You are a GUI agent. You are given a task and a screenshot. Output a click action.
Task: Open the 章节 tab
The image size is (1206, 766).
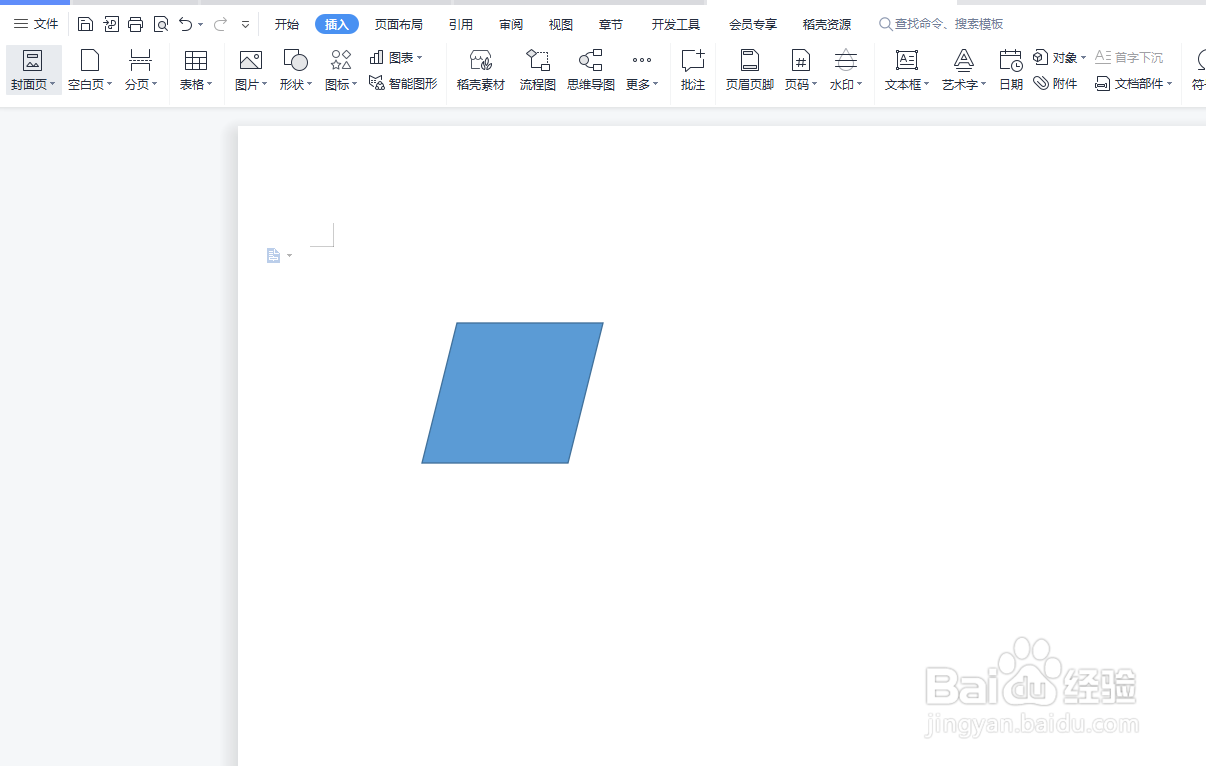coord(611,24)
